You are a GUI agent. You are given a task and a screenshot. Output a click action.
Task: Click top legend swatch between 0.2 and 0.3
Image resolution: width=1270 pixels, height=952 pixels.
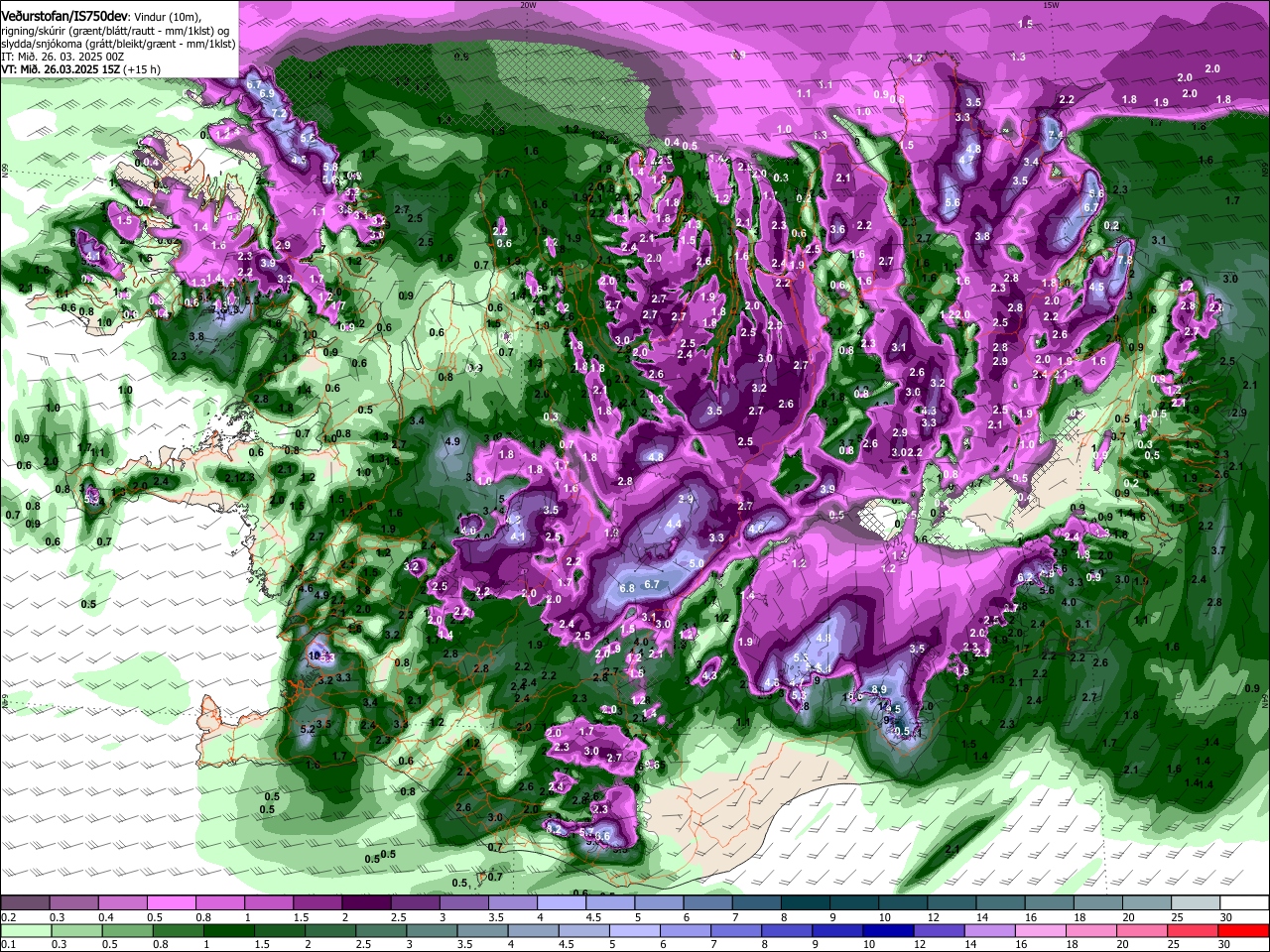pos(24,903)
